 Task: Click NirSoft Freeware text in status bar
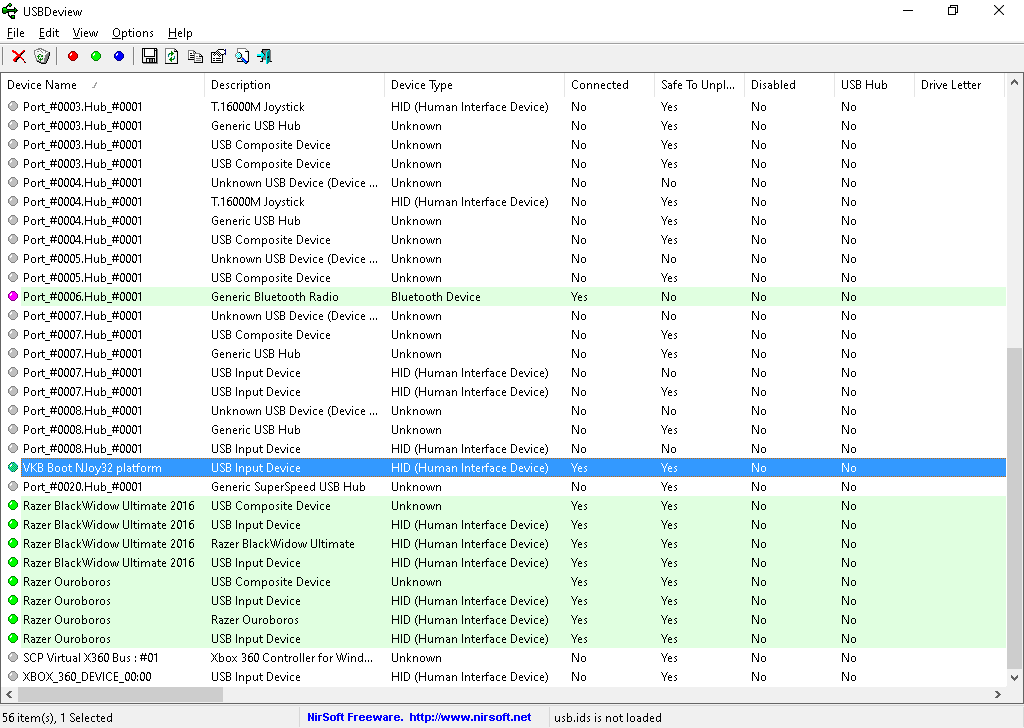click(355, 717)
